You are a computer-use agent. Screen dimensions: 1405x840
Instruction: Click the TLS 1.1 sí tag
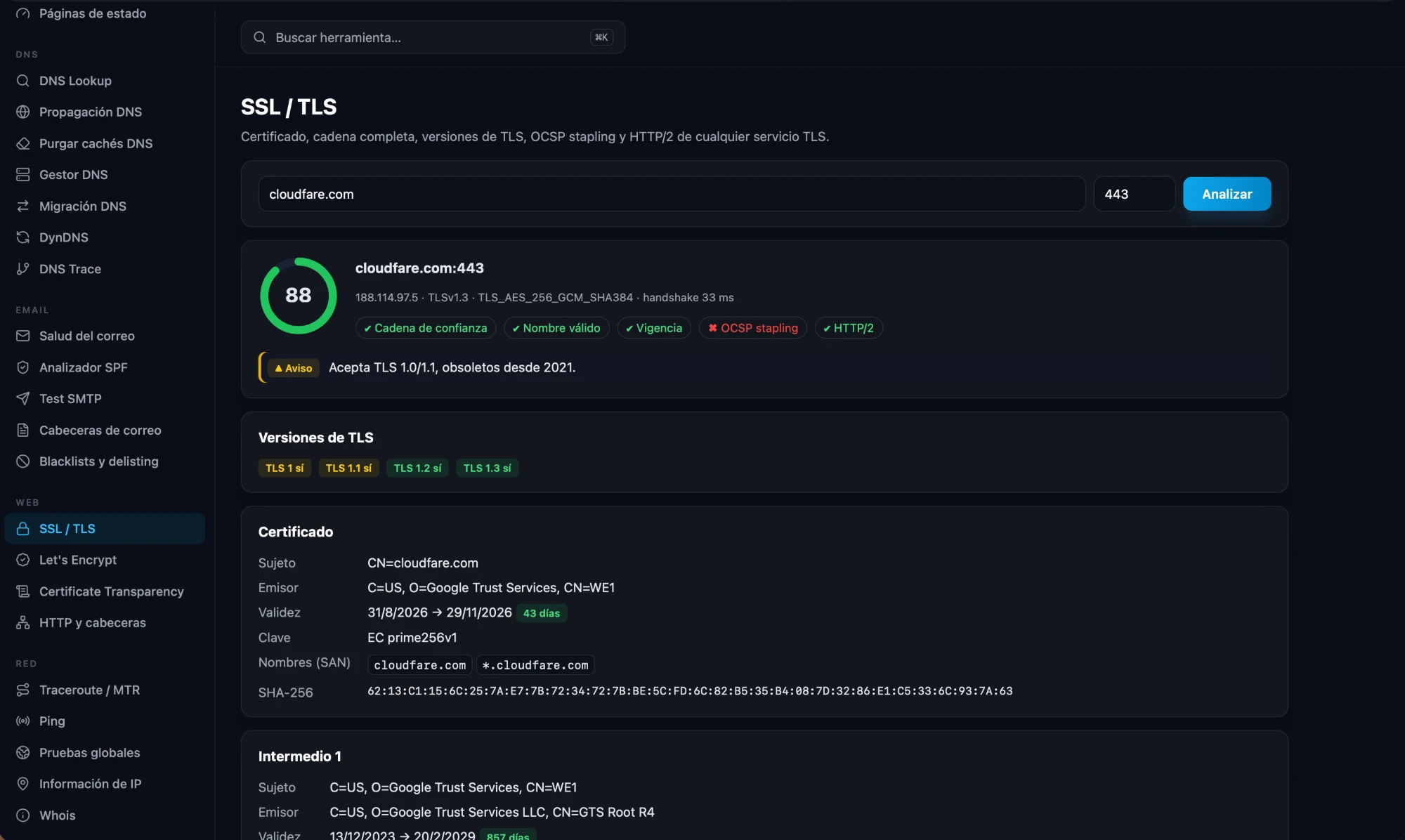(348, 468)
